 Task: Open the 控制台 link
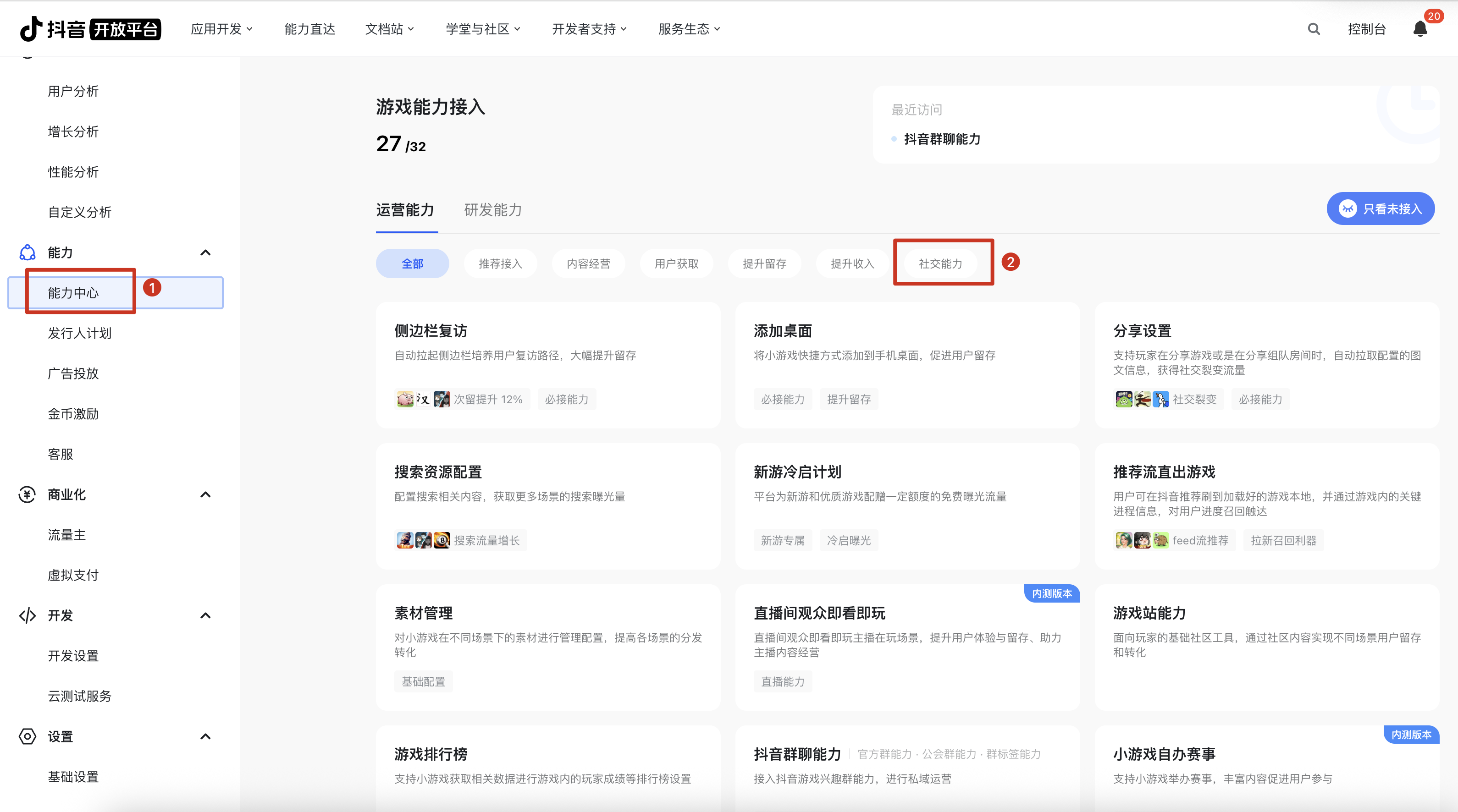coord(1366,29)
